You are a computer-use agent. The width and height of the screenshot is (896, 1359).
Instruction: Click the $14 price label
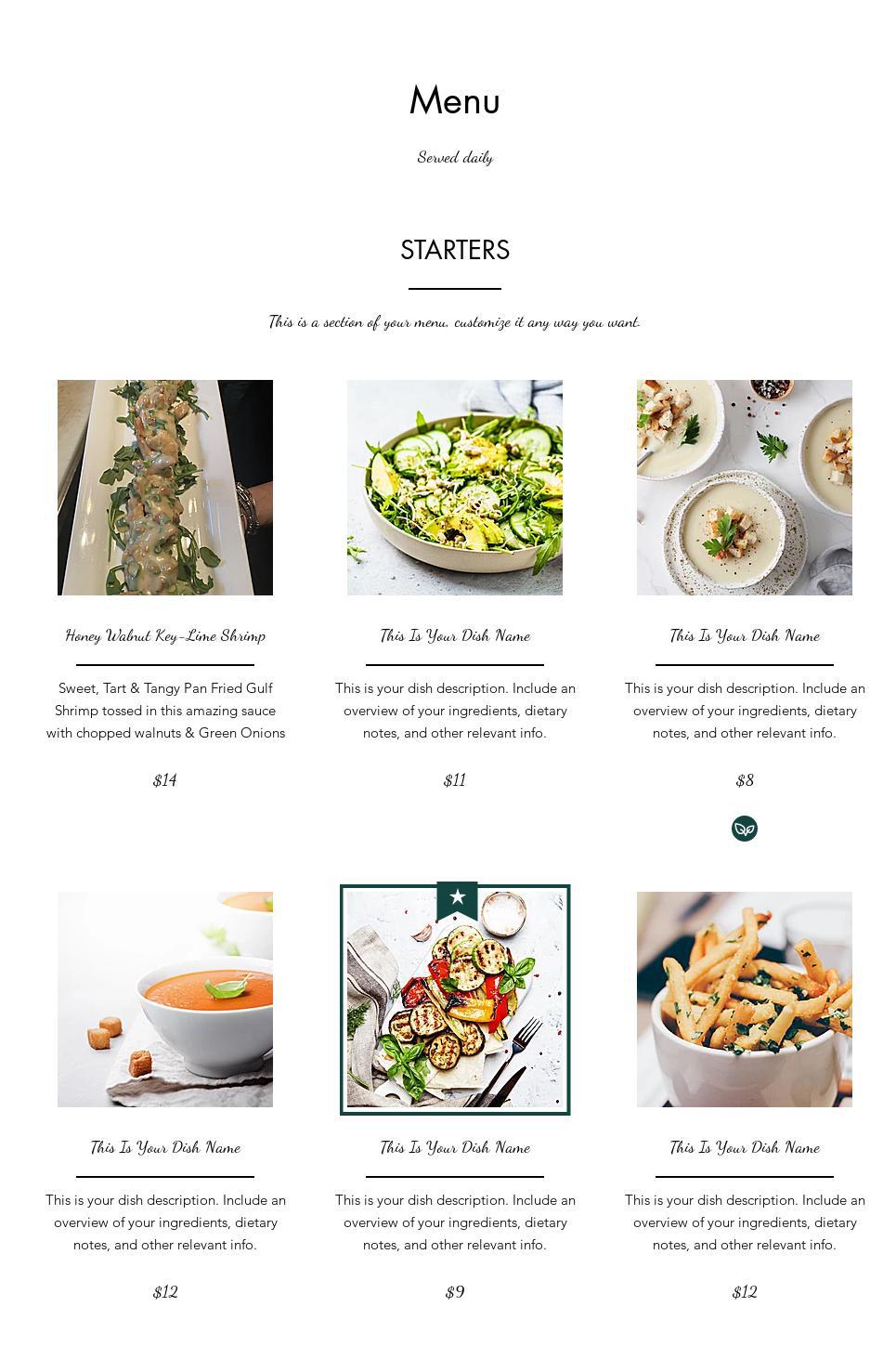(x=165, y=780)
